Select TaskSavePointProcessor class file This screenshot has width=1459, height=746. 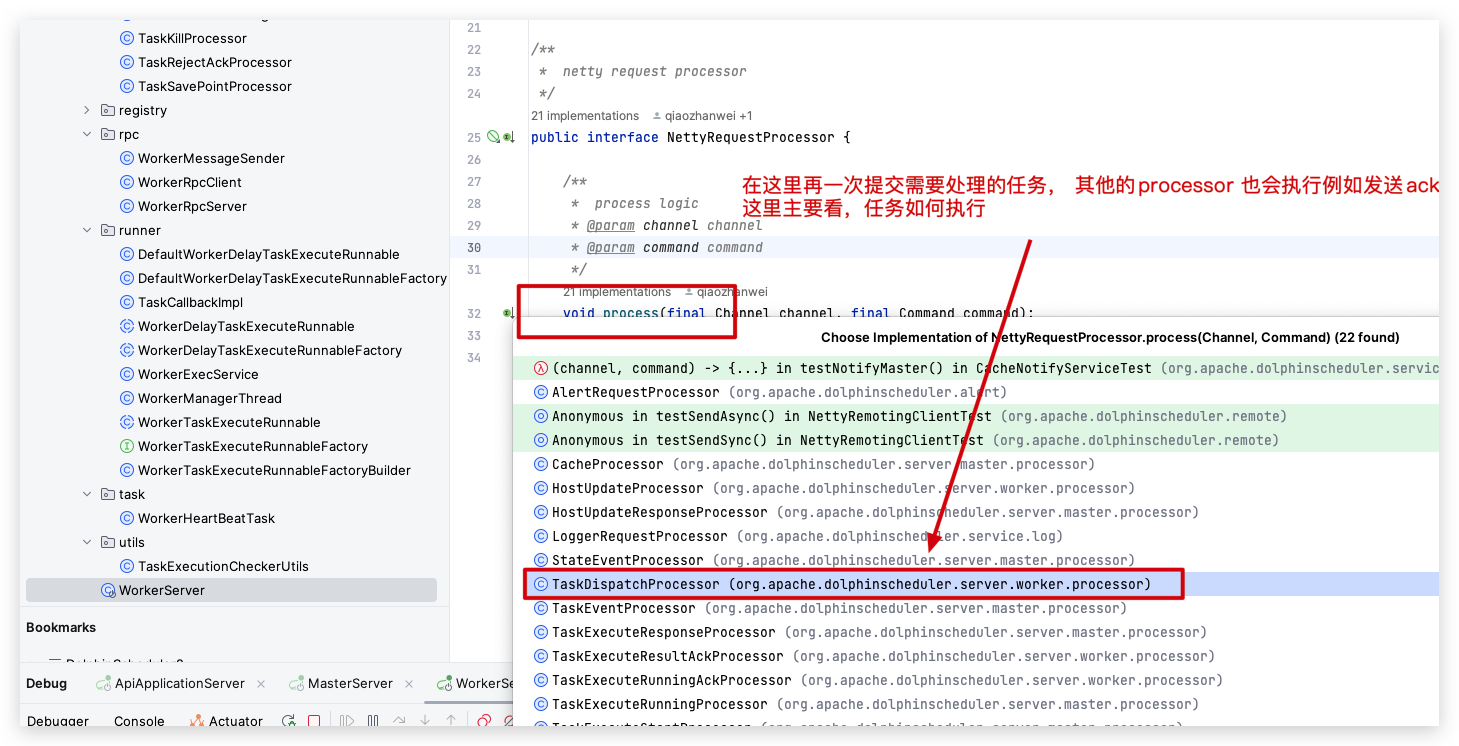coord(215,86)
